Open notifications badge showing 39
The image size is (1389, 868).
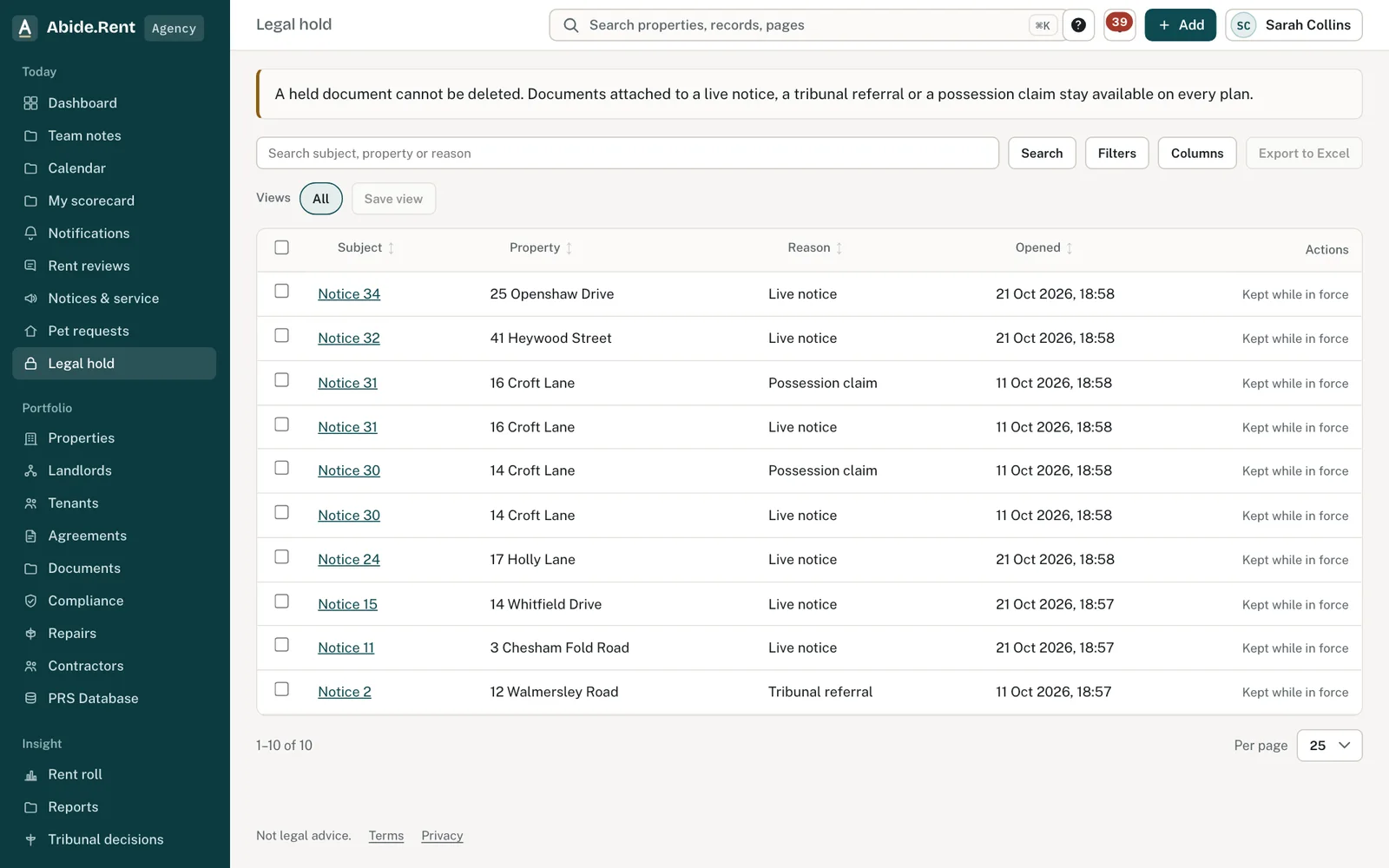pos(1119,24)
